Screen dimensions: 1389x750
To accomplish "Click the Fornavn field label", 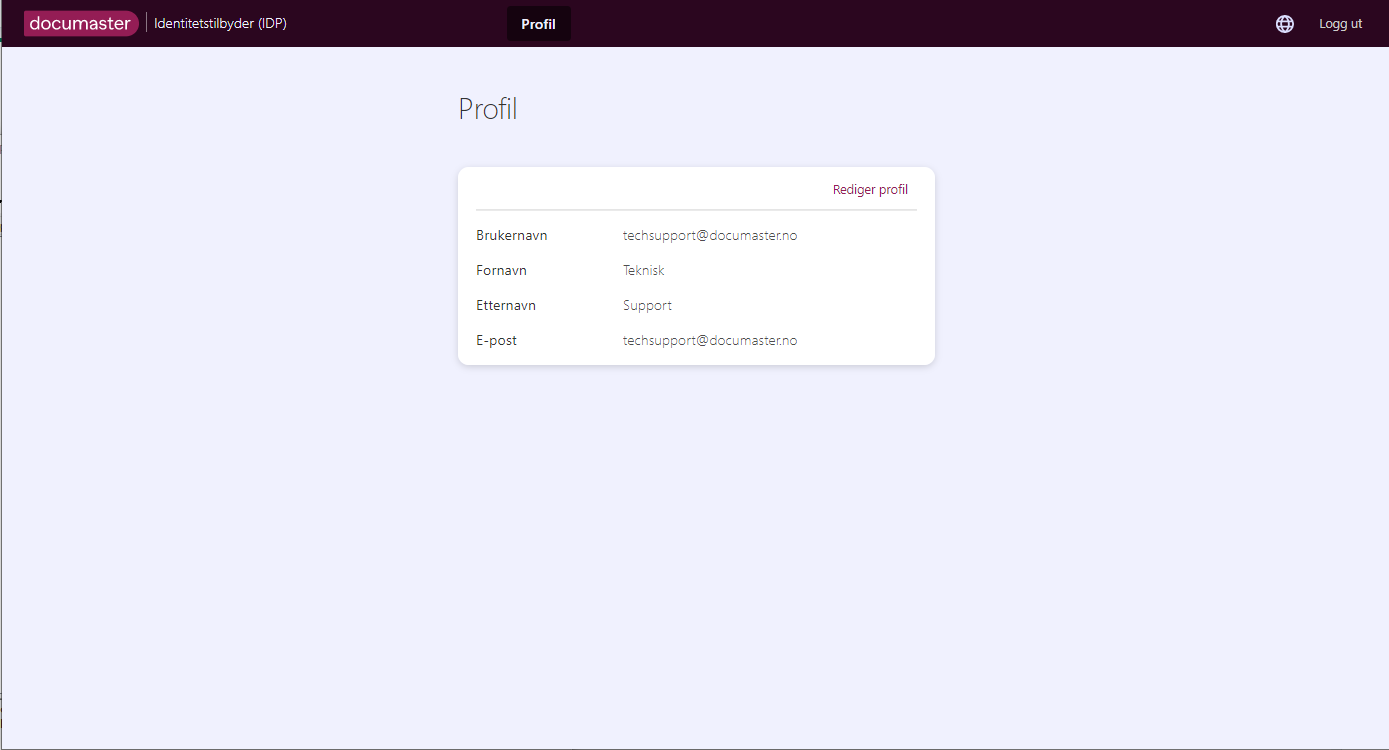I will point(501,271).
